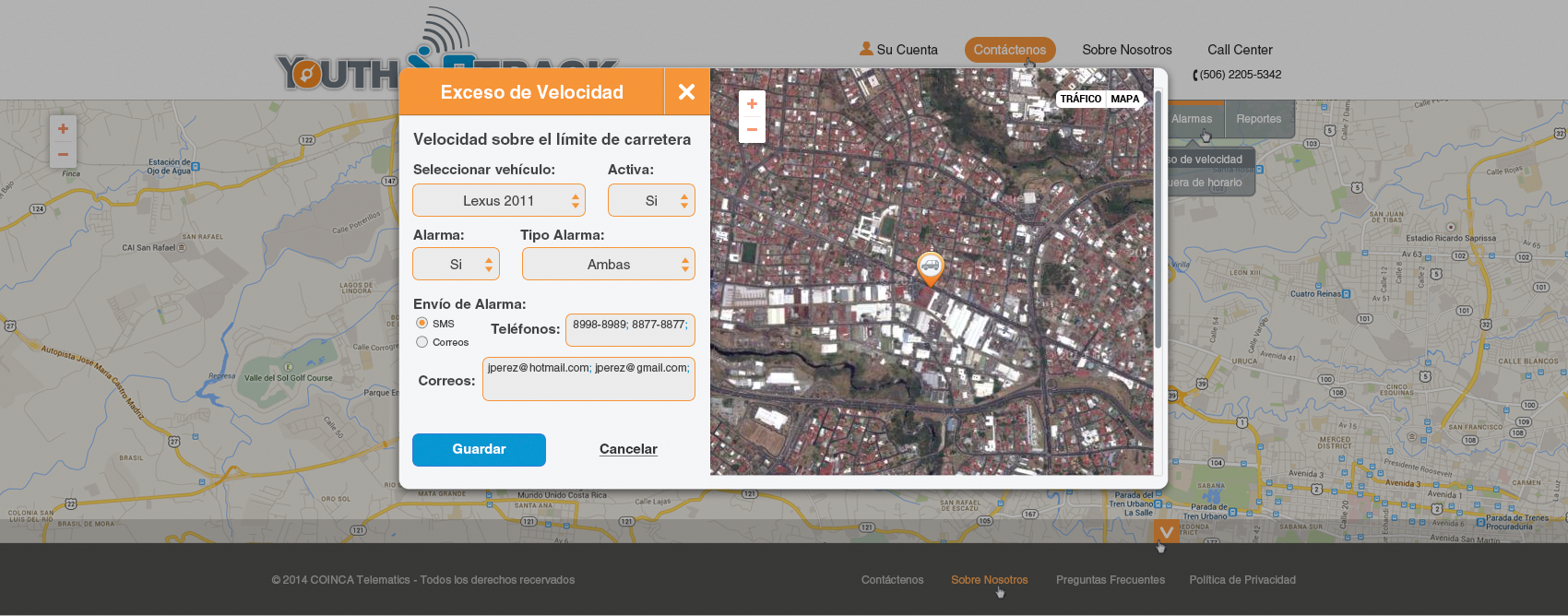Image resolution: width=1568 pixels, height=616 pixels.
Task: Open the footer Política de Privacidad link
Action: (1242, 580)
